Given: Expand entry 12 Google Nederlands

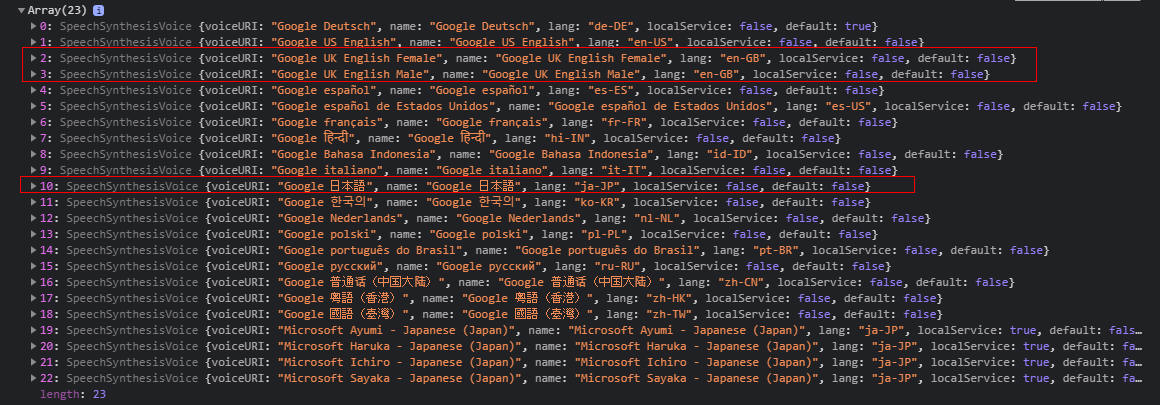Looking at the screenshot, I should pyautogui.click(x=34, y=218).
